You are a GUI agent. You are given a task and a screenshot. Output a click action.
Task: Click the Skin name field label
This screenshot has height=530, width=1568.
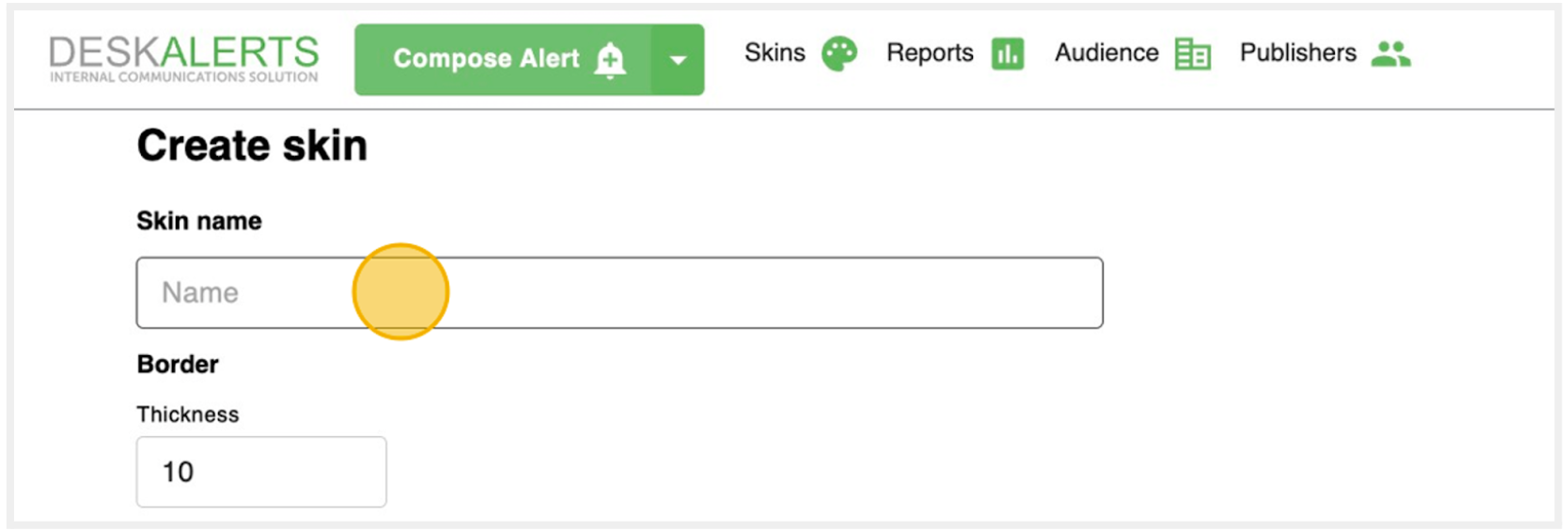pyautogui.click(x=199, y=221)
